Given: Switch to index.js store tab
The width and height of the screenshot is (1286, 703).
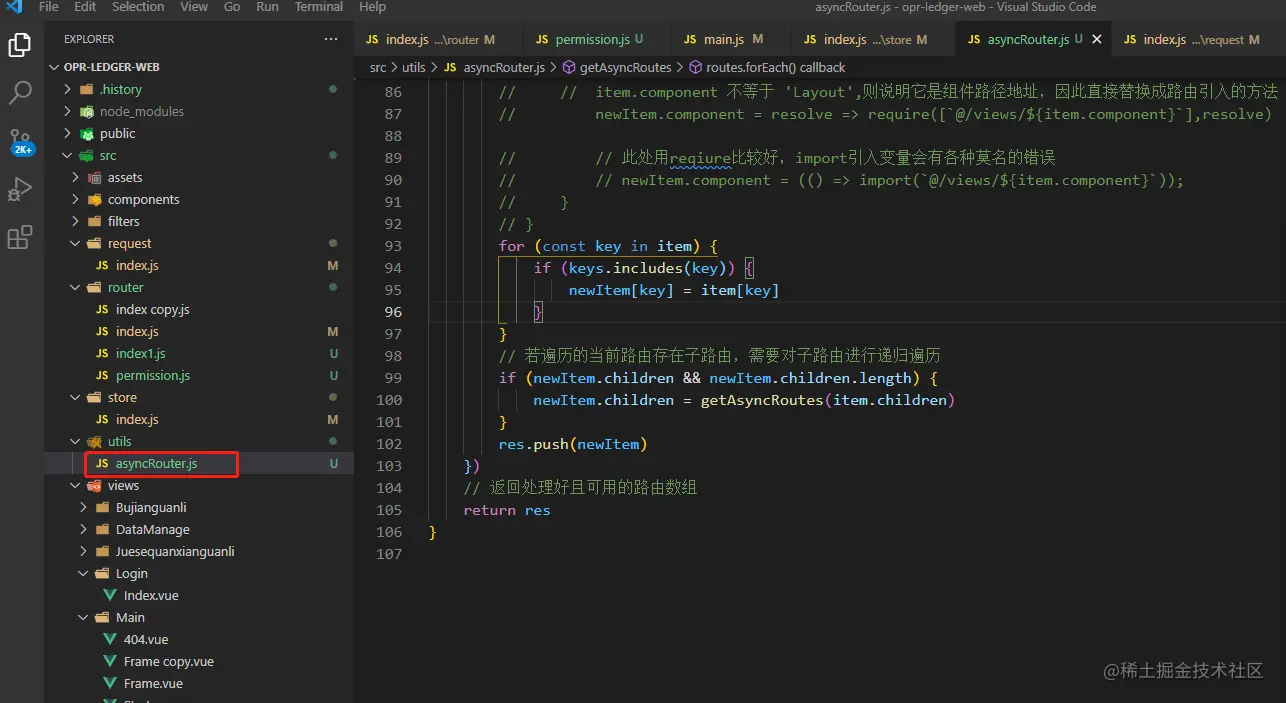Looking at the screenshot, I should tap(874, 40).
